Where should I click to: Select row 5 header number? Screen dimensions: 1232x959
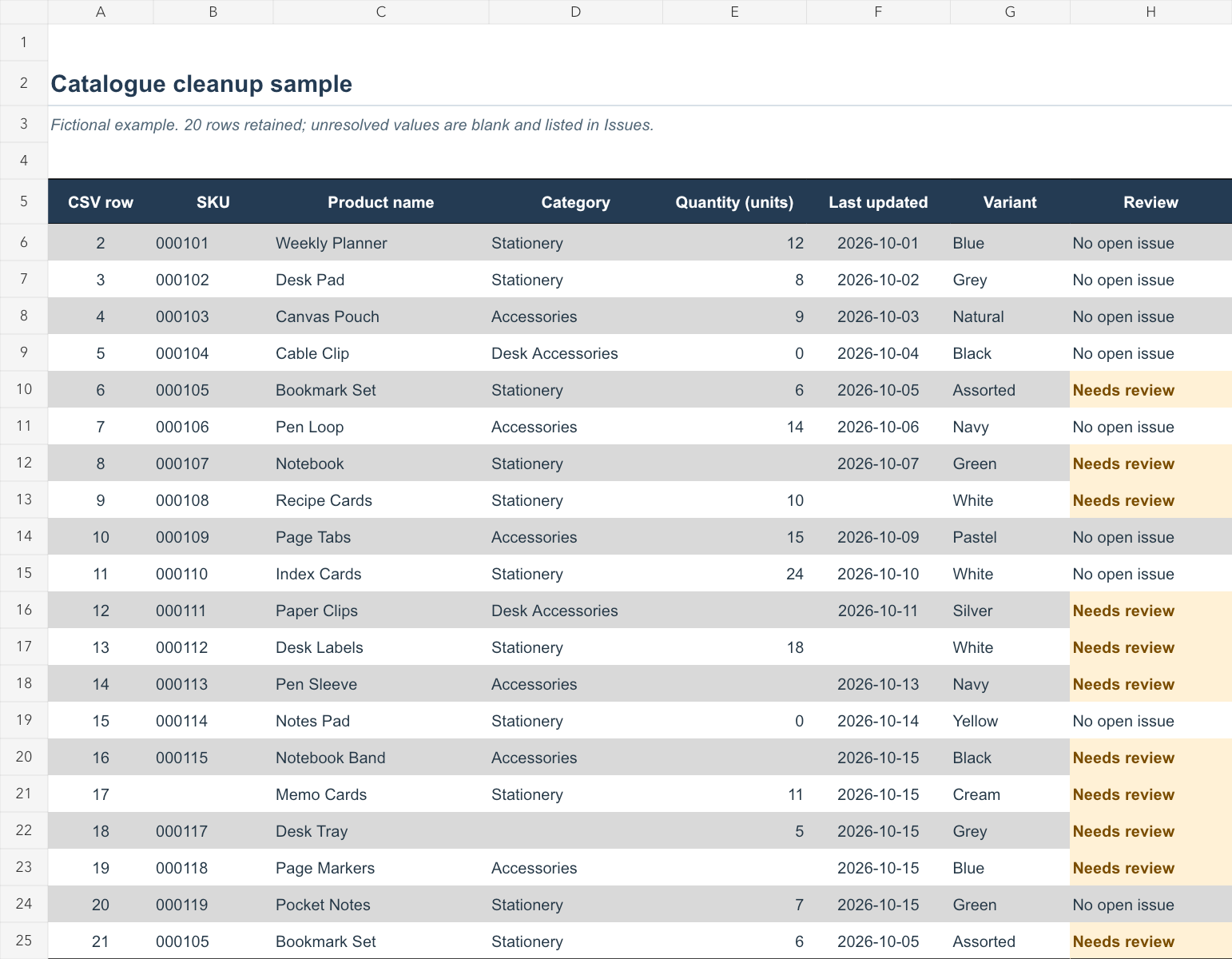[24, 201]
